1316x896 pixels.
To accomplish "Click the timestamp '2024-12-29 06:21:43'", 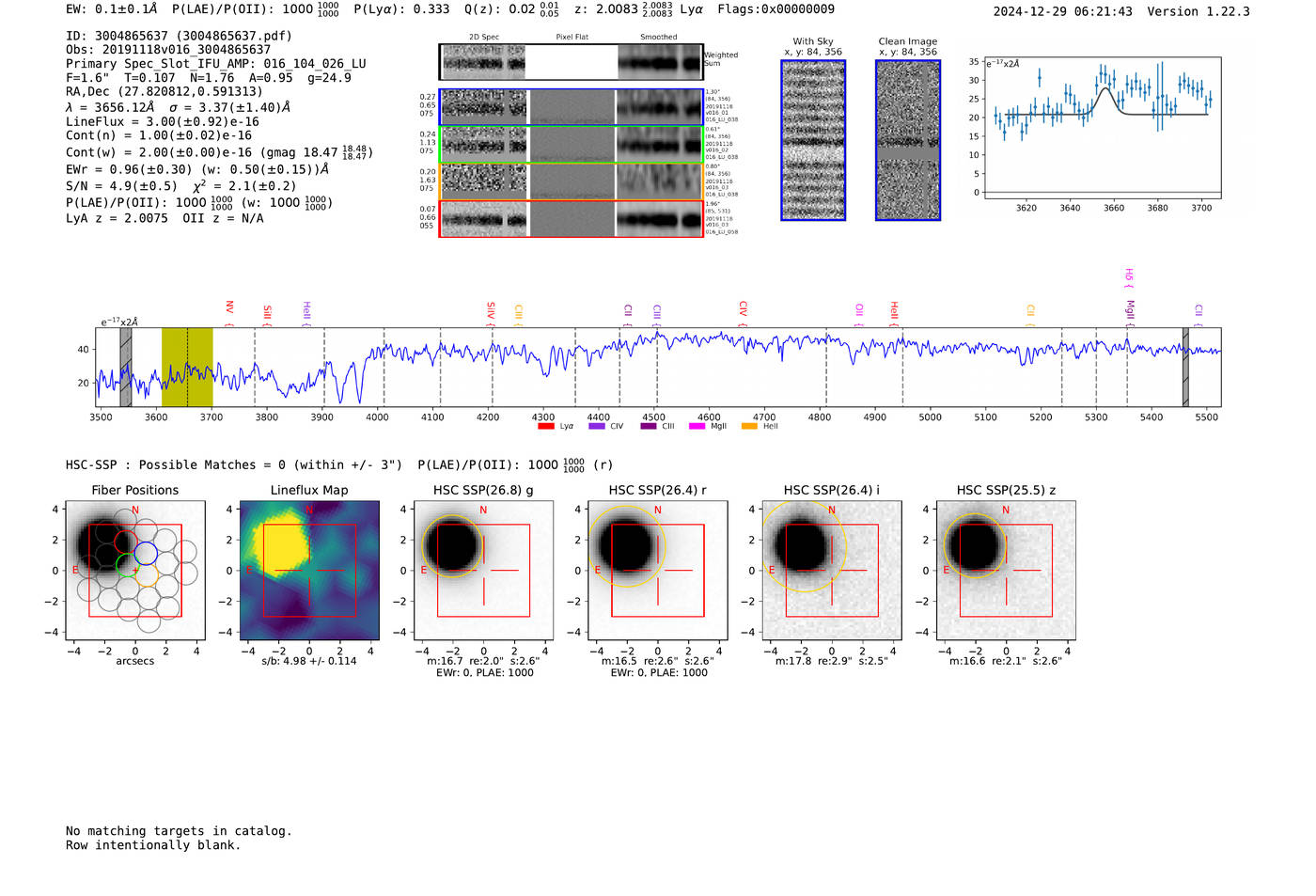I will 1063,11.
